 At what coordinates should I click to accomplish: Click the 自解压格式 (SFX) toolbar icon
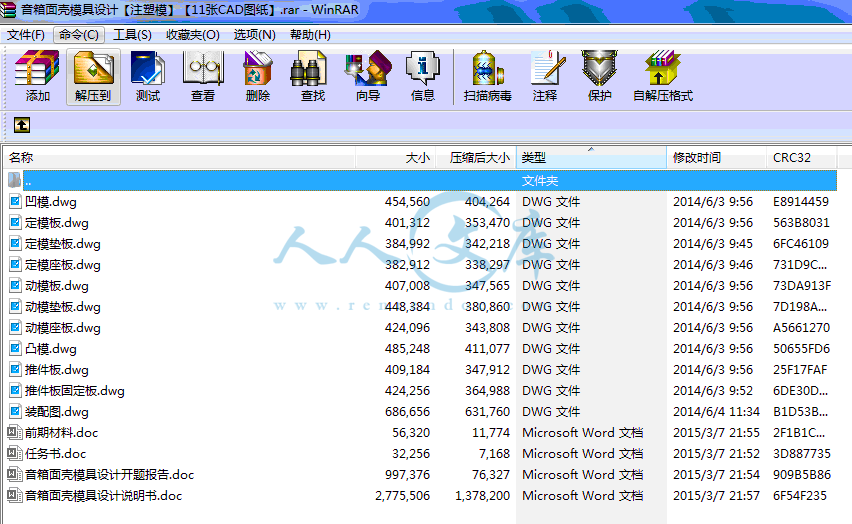[x=662, y=67]
